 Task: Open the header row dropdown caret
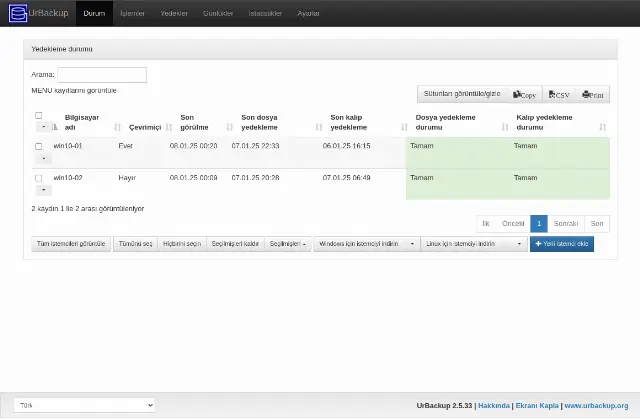coord(44,127)
